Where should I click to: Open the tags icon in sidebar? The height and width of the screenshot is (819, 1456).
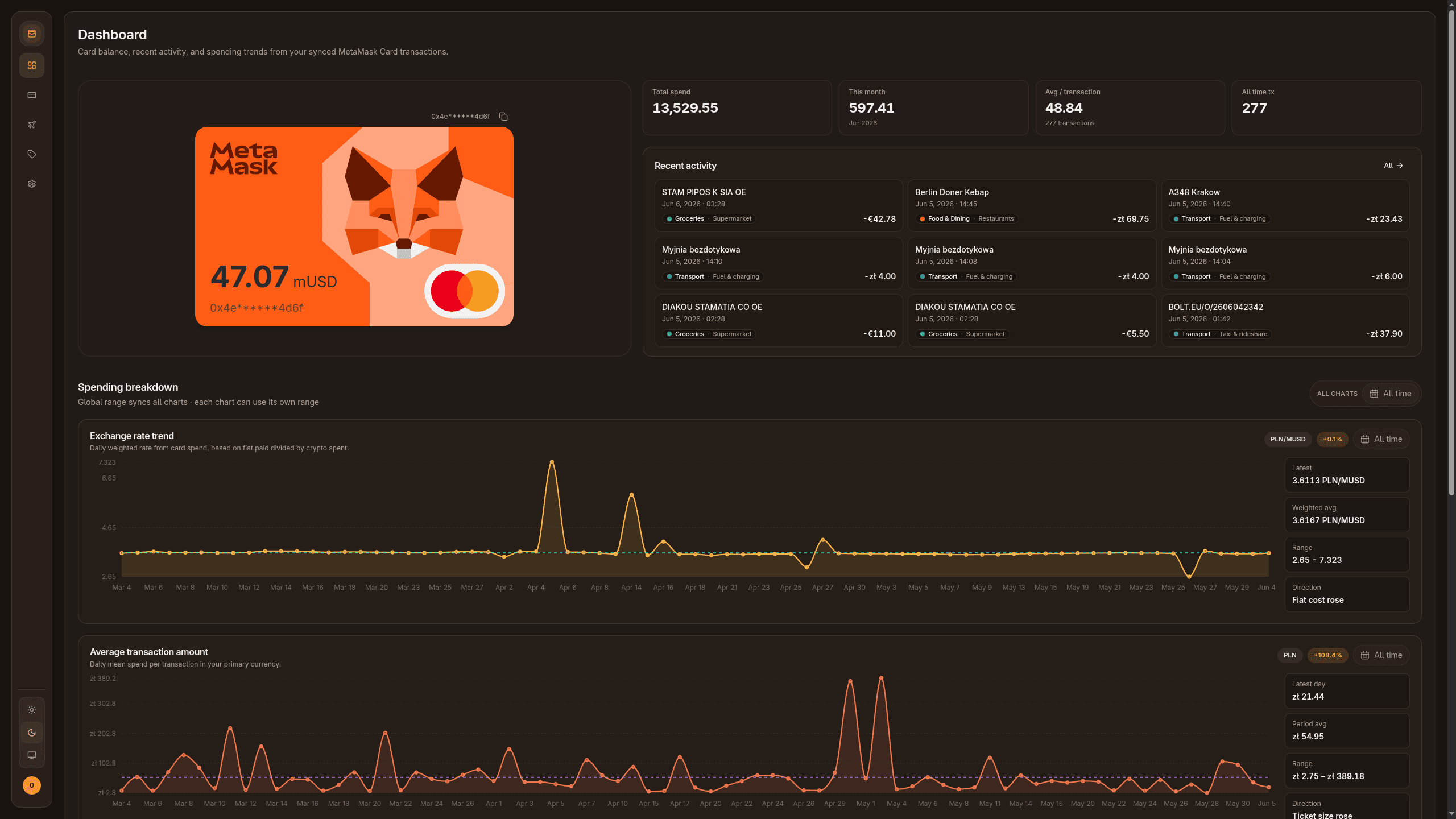(x=32, y=154)
